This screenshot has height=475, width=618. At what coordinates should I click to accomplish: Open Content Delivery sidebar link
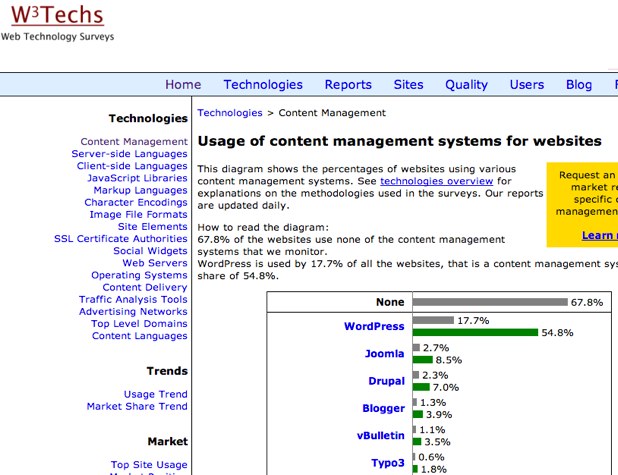(145, 287)
